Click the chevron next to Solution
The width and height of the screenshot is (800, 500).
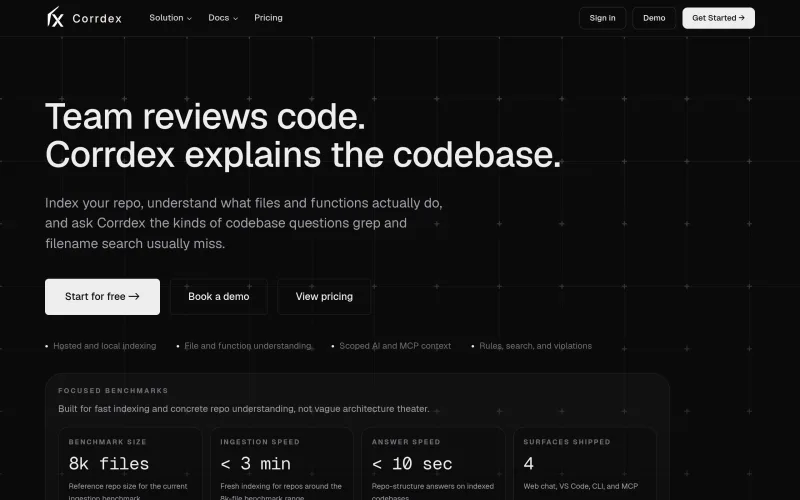tap(189, 18)
